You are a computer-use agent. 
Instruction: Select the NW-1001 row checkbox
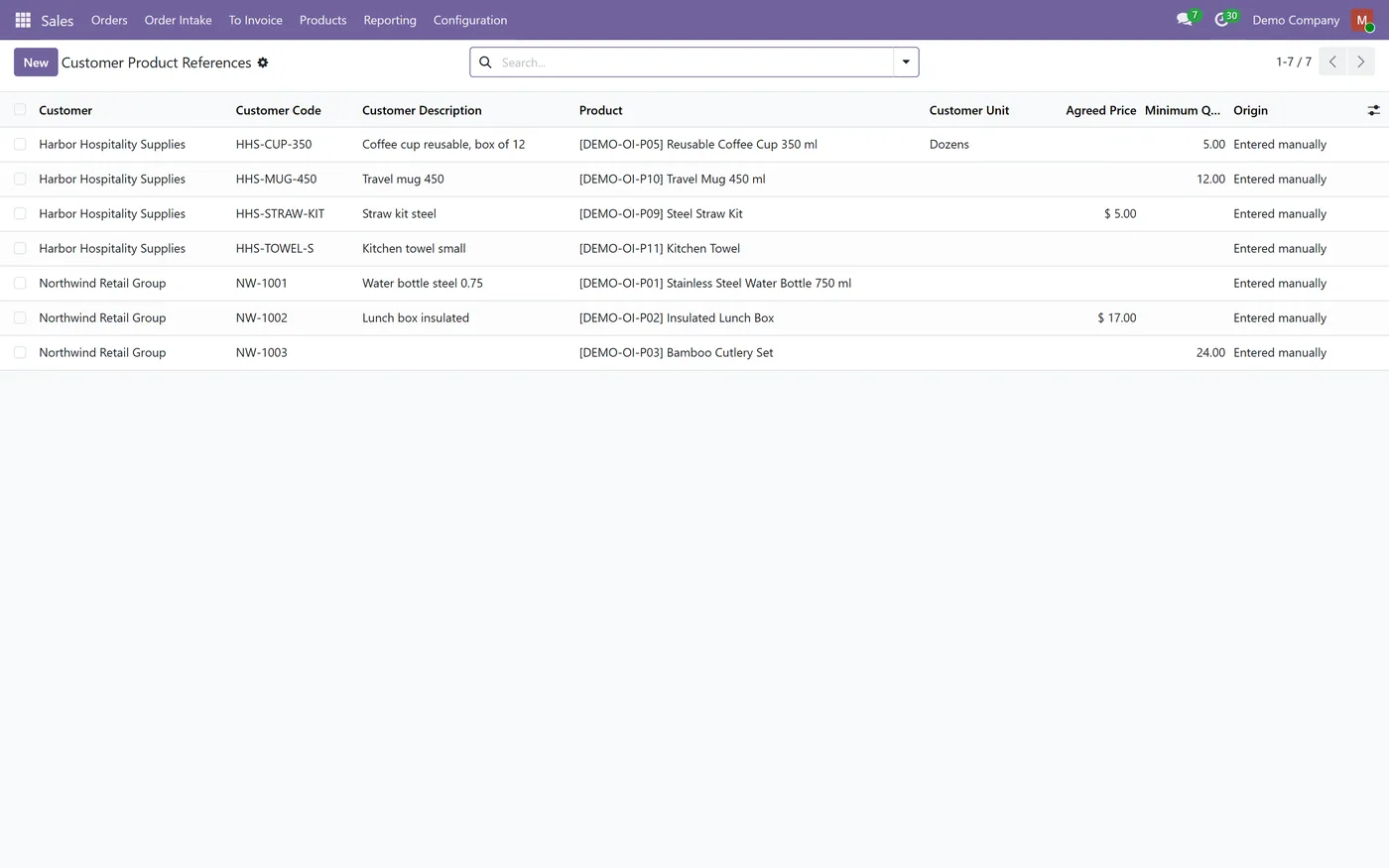(20, 284)
